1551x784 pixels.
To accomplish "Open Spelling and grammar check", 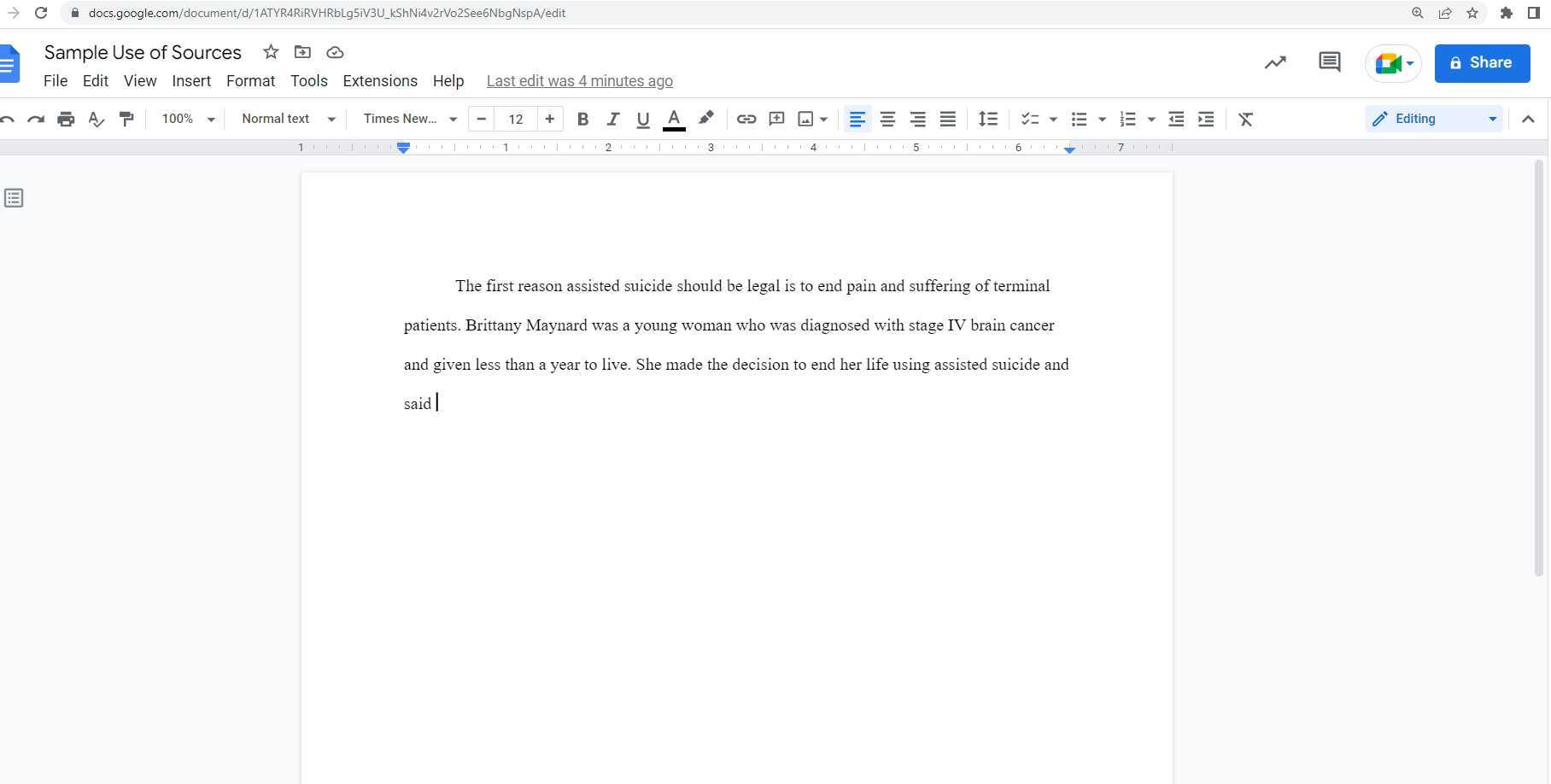I will click(96, 119).
